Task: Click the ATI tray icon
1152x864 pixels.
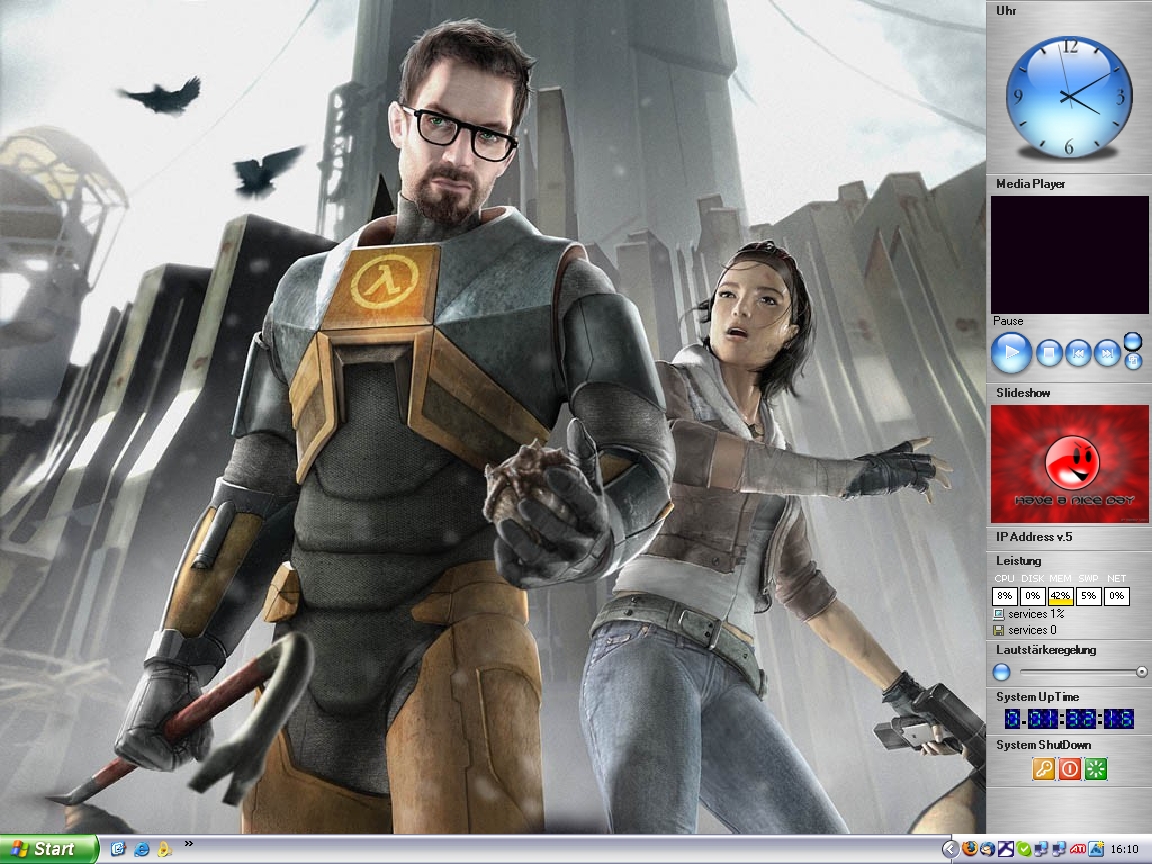Action: [1078, 850]
